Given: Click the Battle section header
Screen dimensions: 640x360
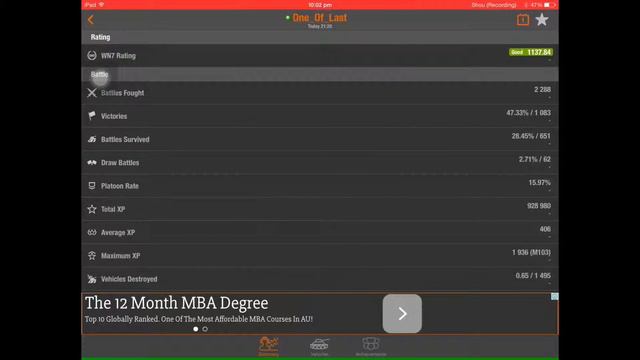Looking at the screenshot, I should tap(320, 74).
